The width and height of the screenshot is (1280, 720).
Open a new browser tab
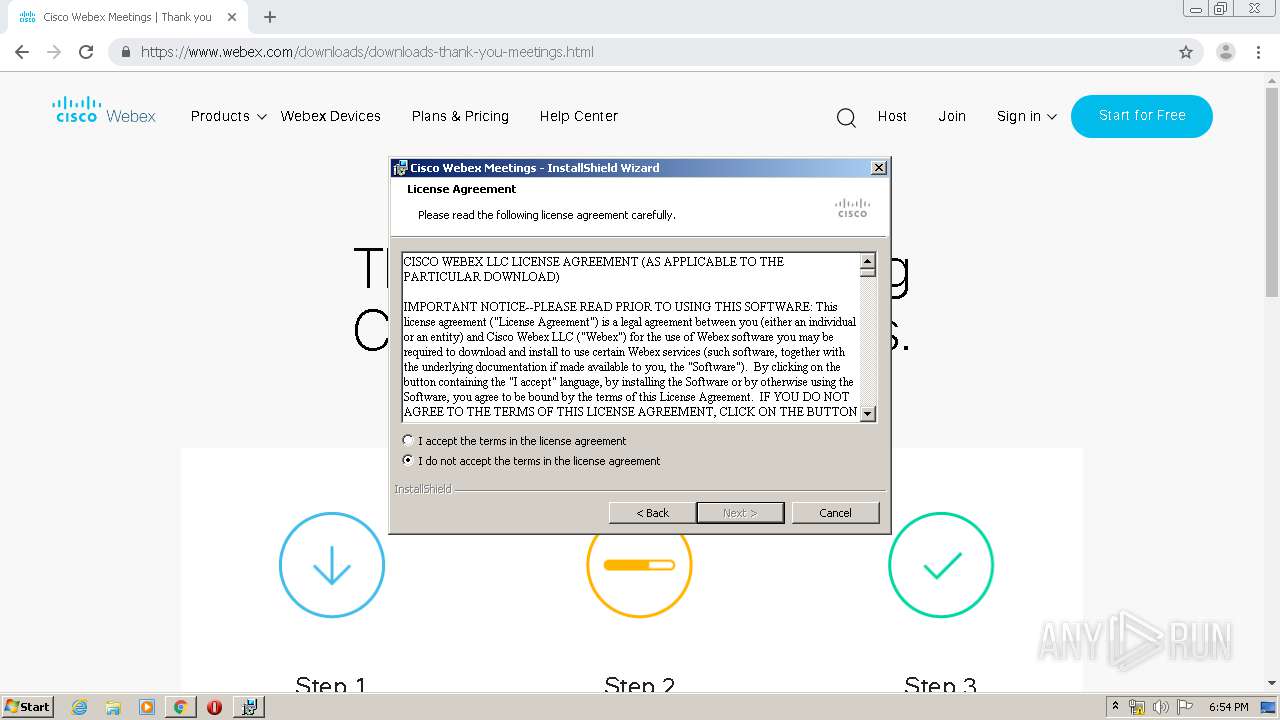[270, 17]
